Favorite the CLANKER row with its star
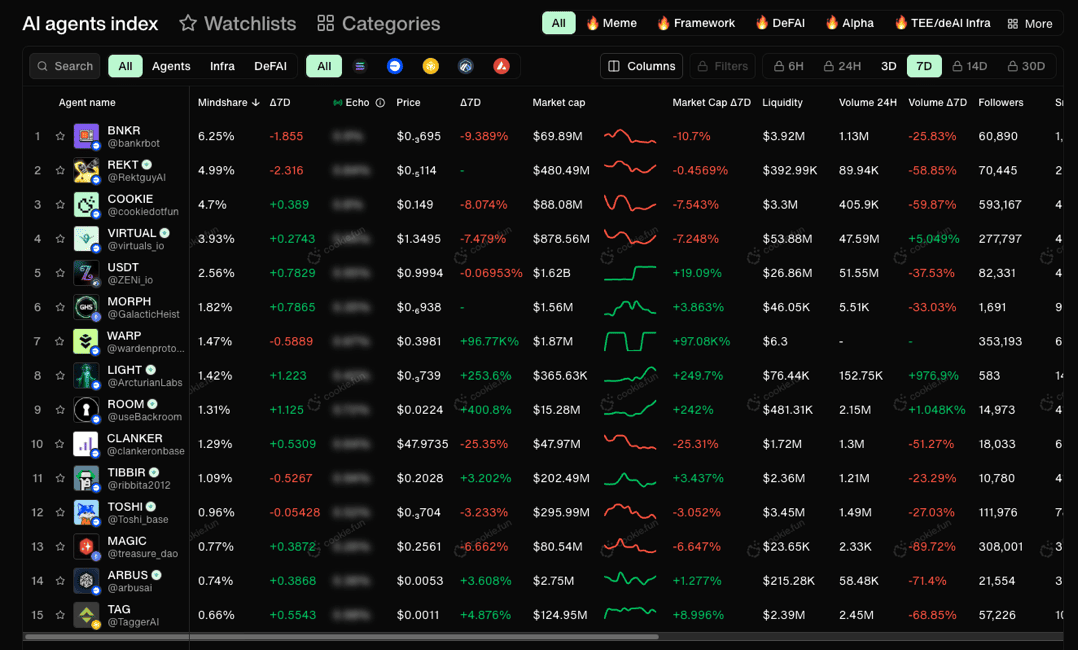 (x=61, y=444)
